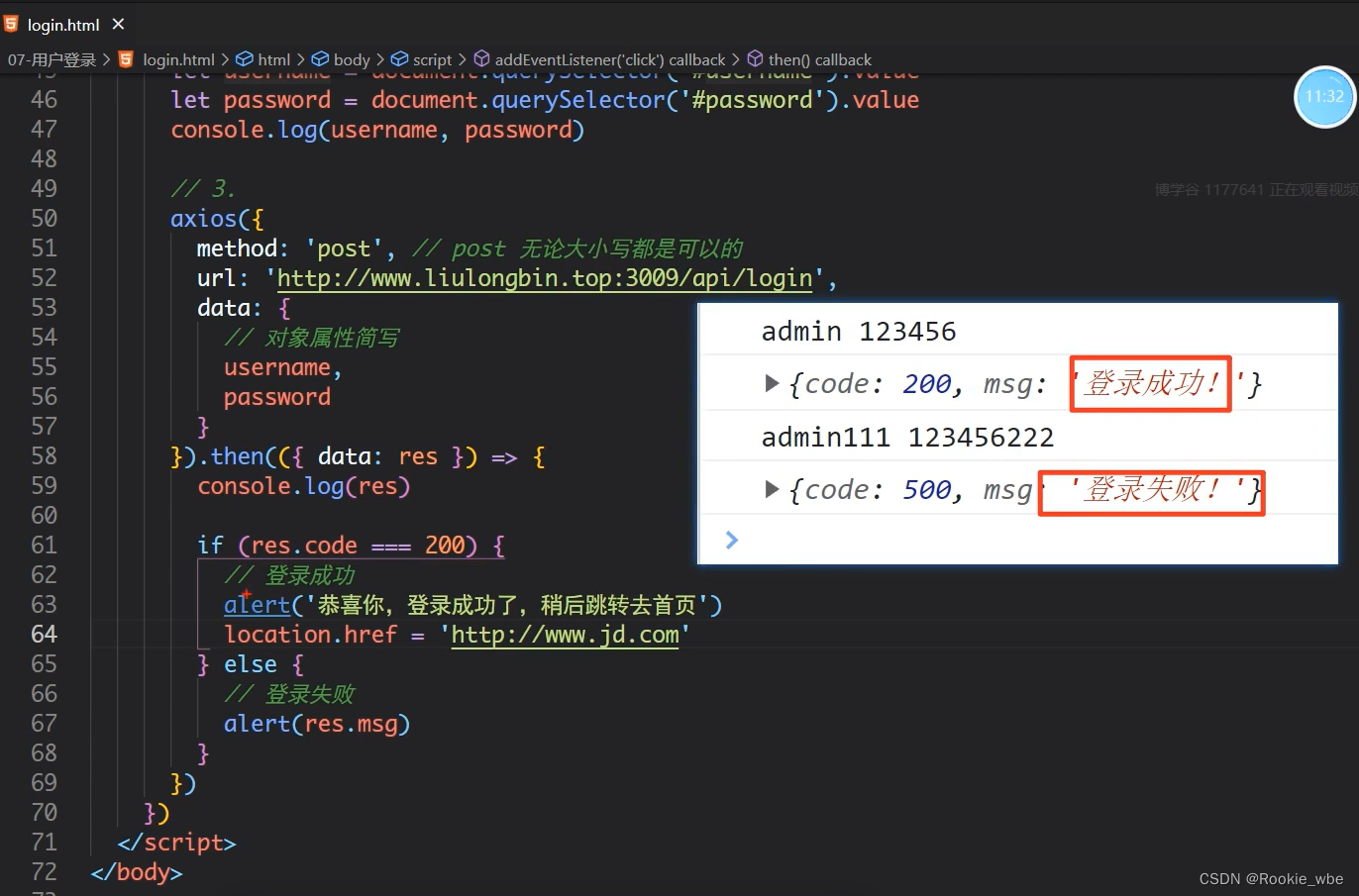Click the 登录失败 comment on line 66
The image size is (1359, 896).
[x=289, y=694]
